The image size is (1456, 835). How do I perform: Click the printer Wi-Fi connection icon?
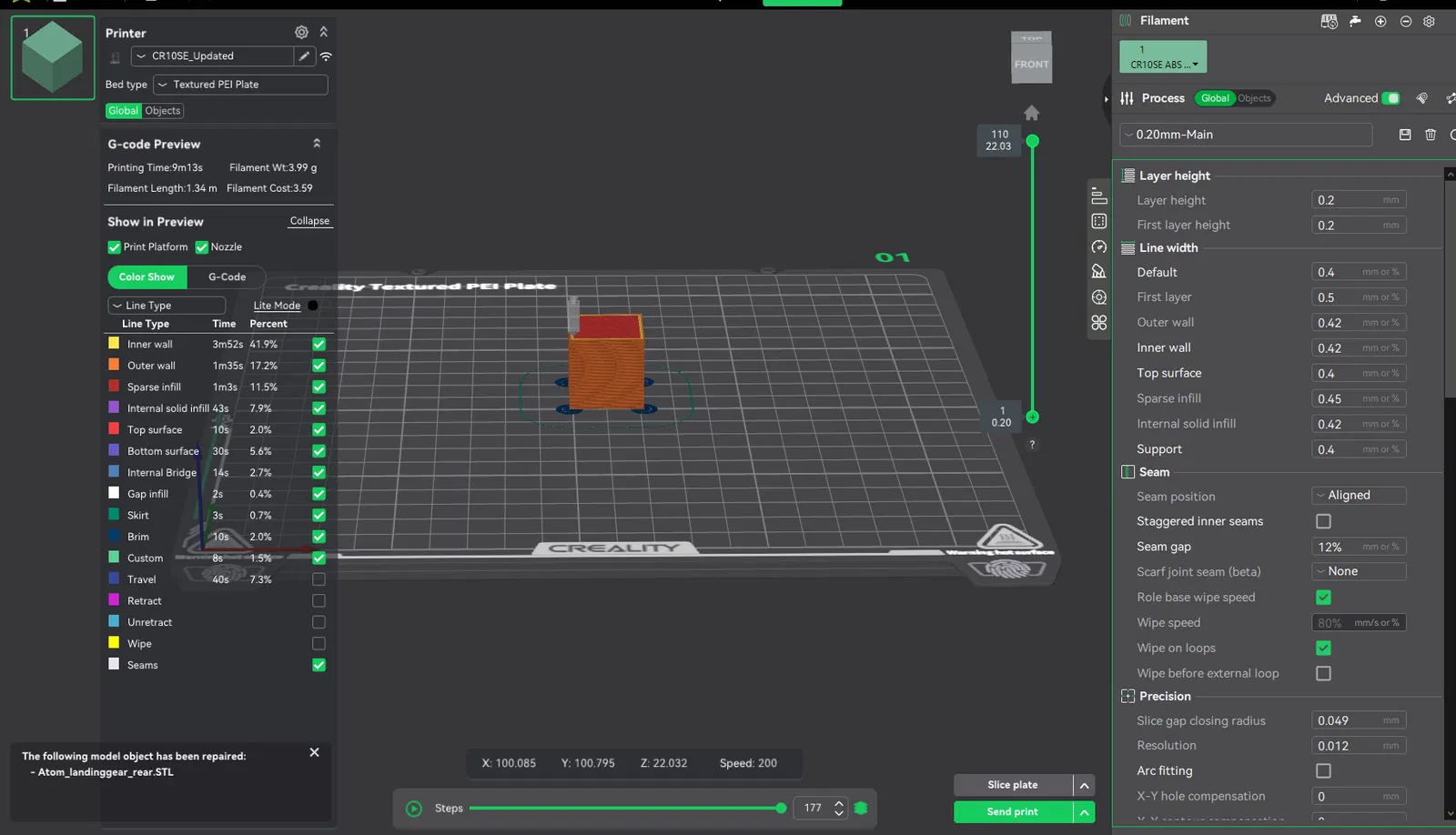326,56
